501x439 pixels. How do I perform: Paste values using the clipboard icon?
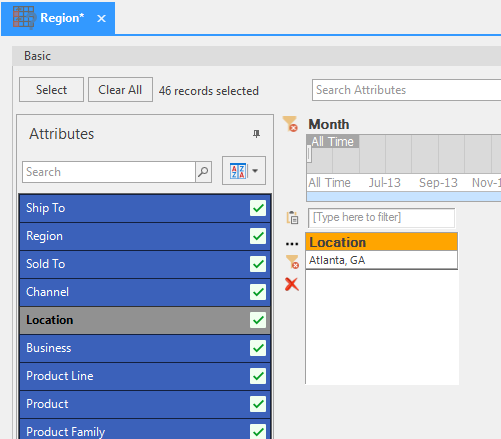292,218
